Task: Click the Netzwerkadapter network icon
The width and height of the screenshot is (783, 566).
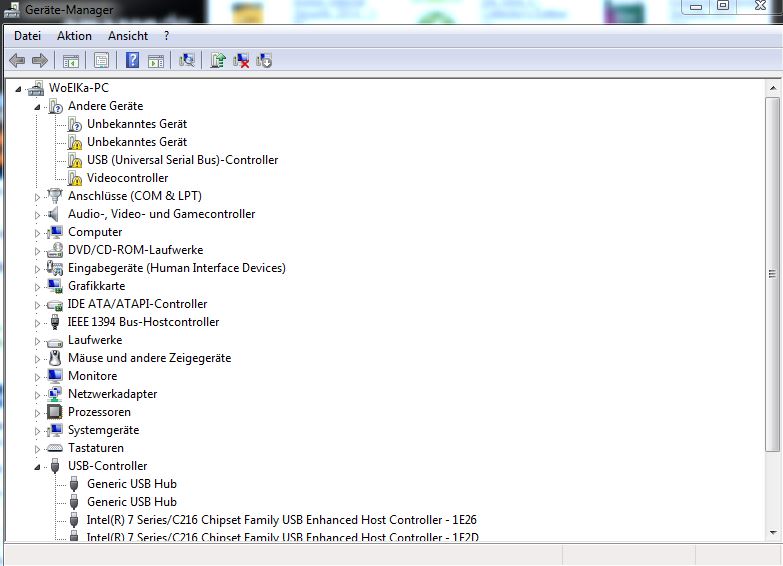Action: (55, 394)
